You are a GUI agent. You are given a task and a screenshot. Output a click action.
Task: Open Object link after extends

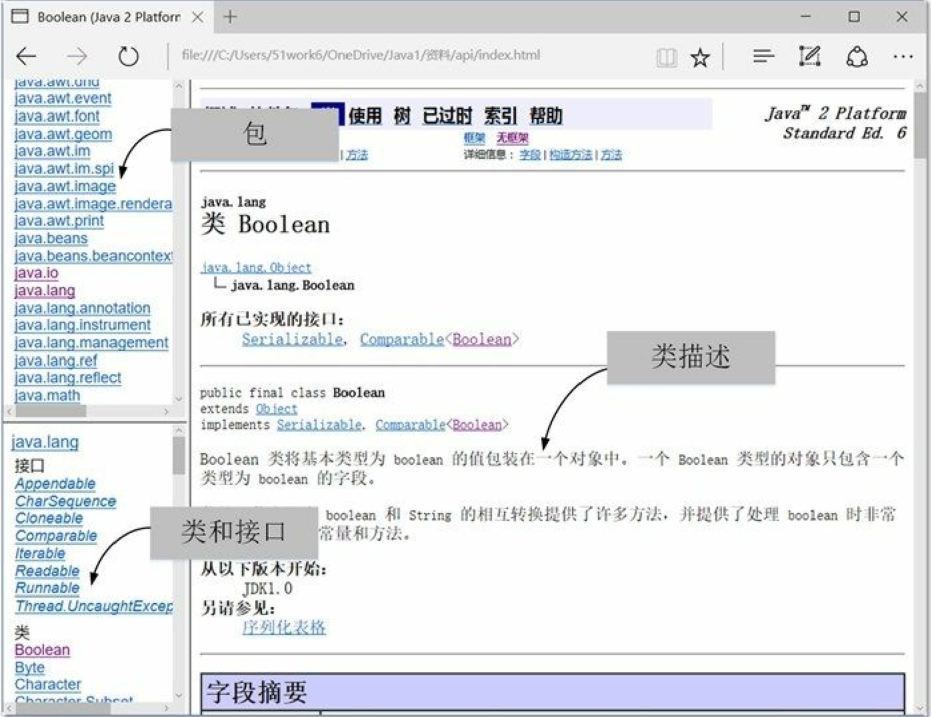277,409
